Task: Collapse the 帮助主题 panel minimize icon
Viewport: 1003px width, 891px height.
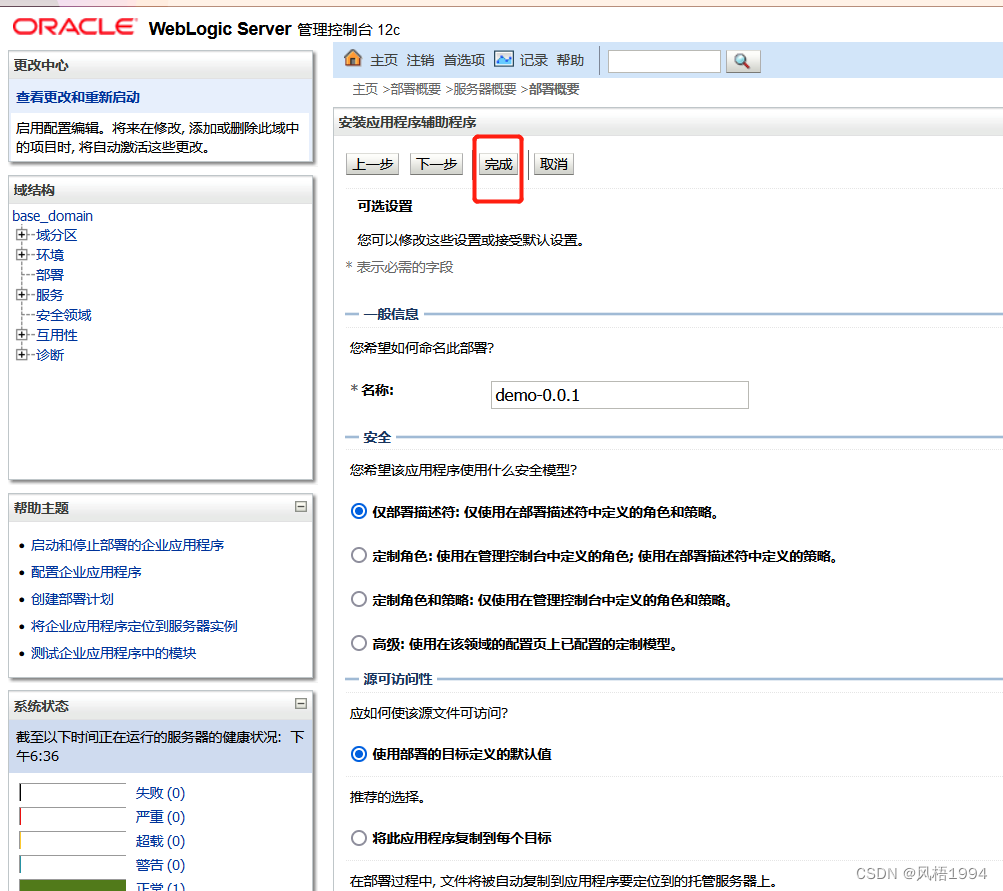Action: [x=301, y=507]
